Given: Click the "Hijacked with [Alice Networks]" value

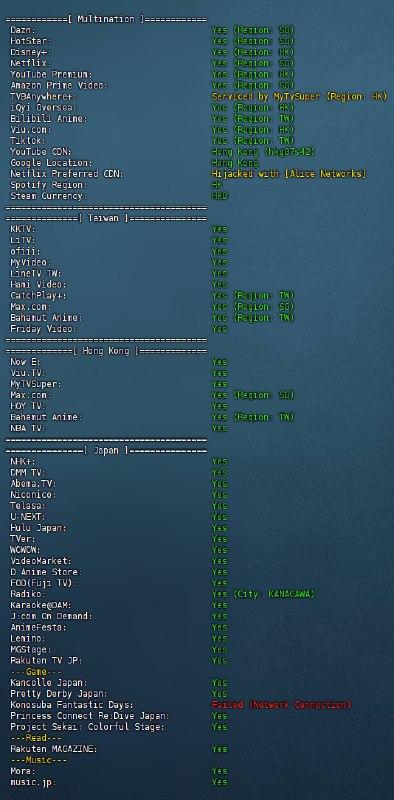Looking at the screenshot, I should tap(289, 174).
